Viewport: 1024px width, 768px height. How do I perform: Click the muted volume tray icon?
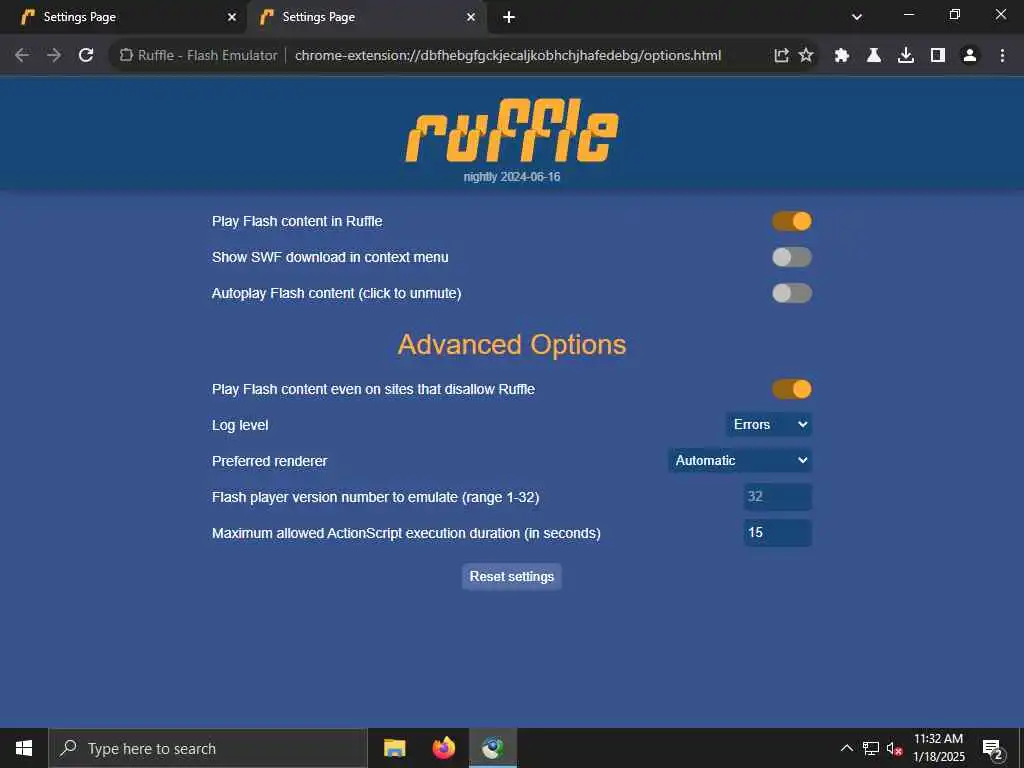coord(895,748)
